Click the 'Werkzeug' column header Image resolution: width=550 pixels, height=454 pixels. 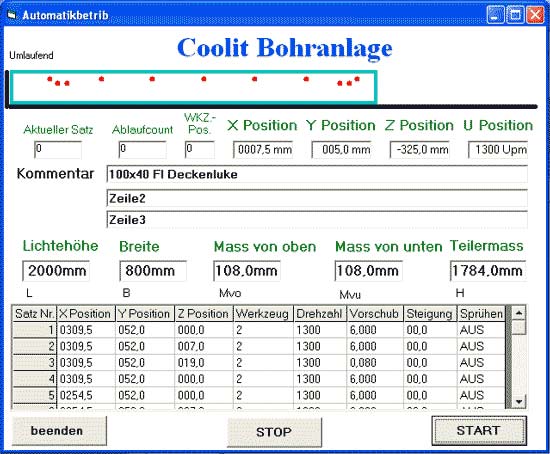pyautogui.click(x=263, y=314)
